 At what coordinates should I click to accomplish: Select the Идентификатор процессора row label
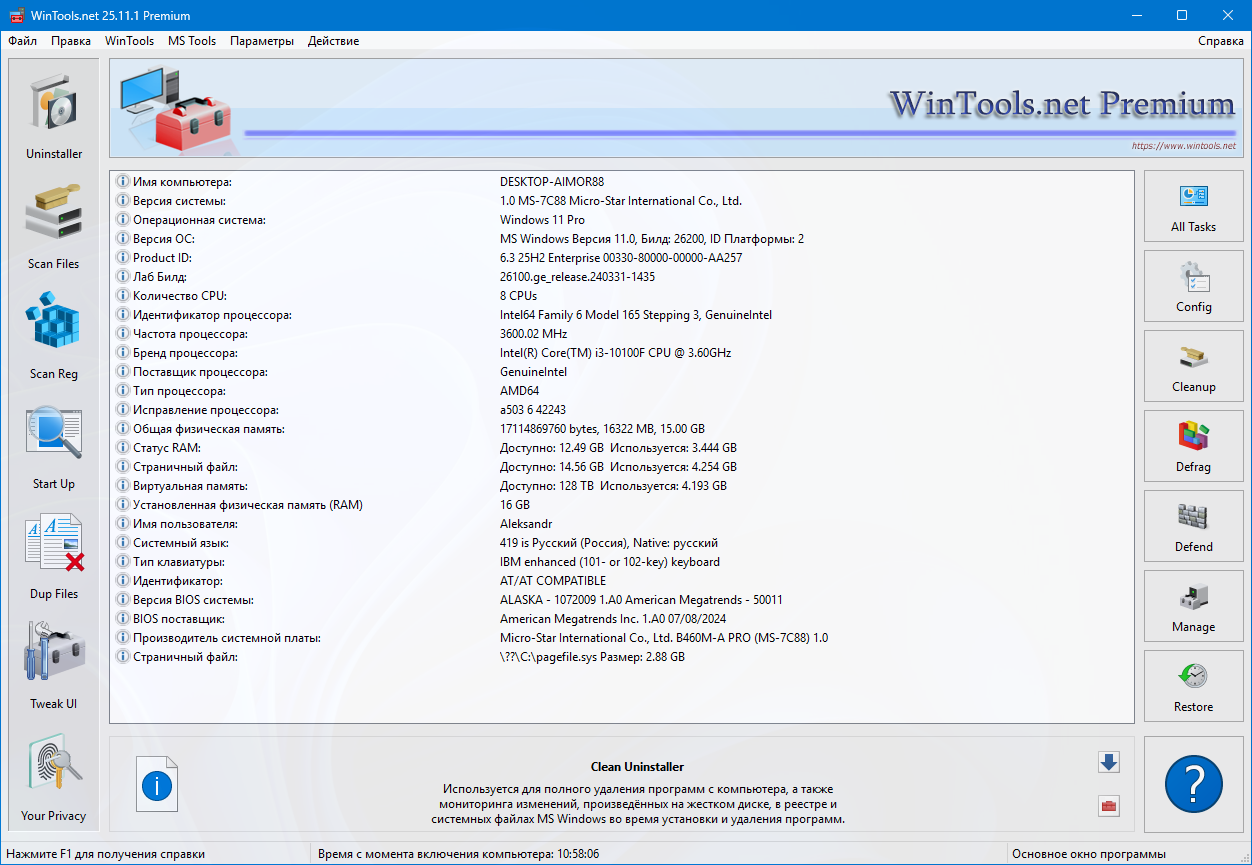coord(212,315)
